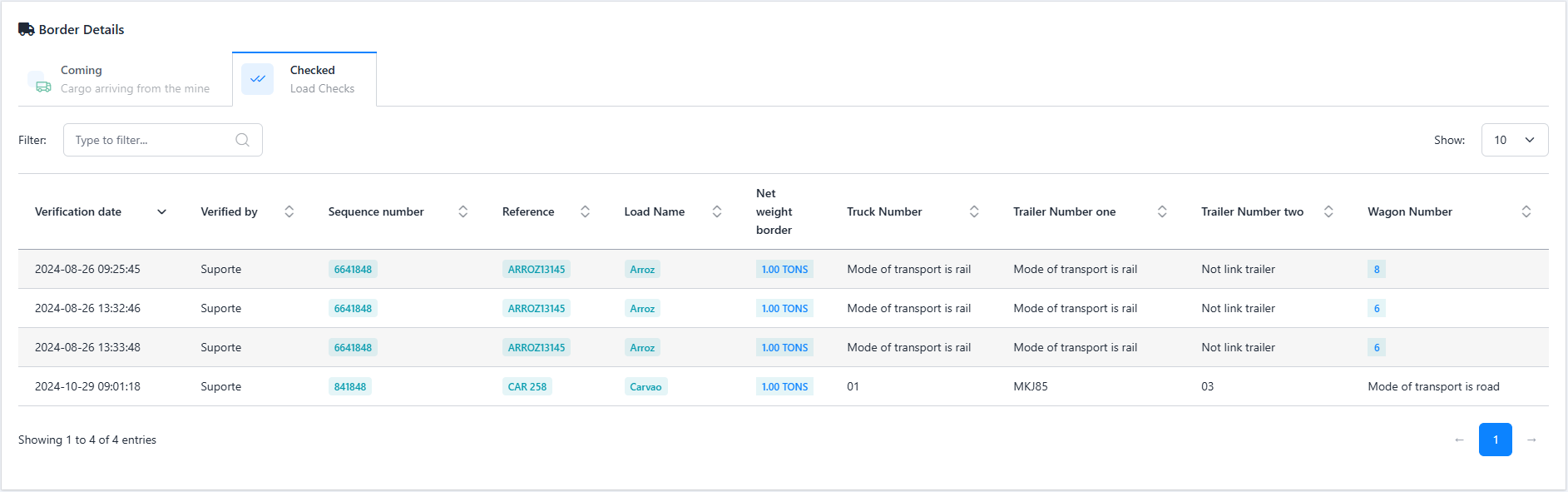Click the previous page arrow
This screenshot has height=492, width=1568.
coord(1459,440)
